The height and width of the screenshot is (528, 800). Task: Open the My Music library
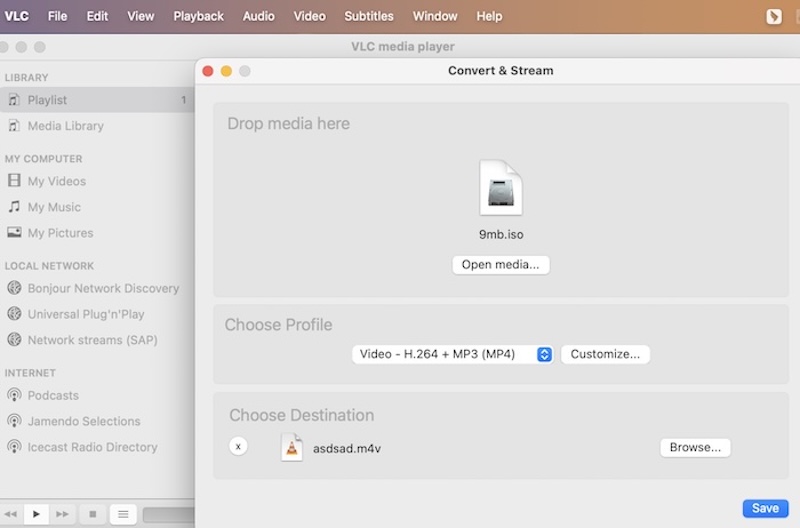pos(54,207)
